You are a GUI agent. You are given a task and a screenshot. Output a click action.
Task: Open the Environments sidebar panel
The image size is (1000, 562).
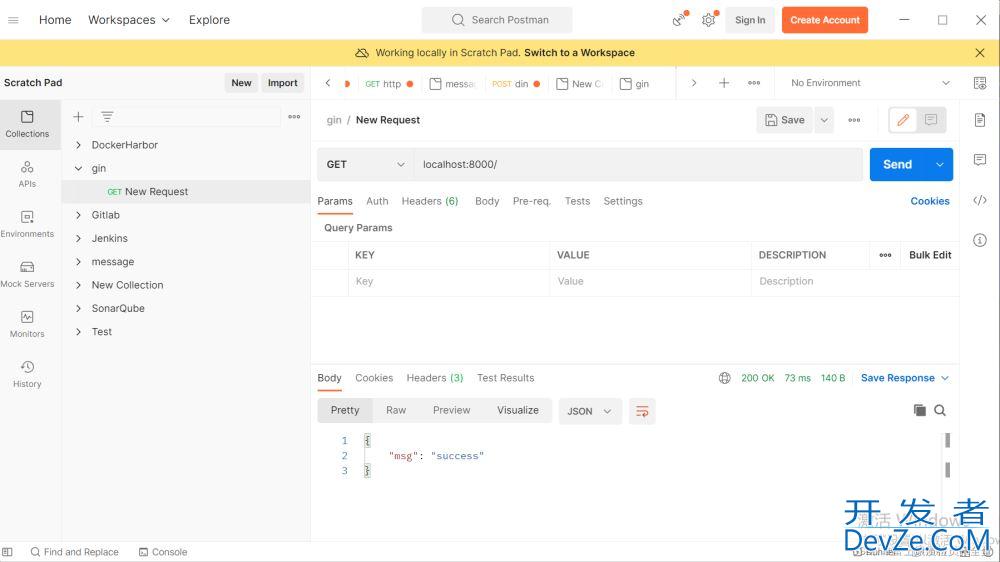pos(27,225)
